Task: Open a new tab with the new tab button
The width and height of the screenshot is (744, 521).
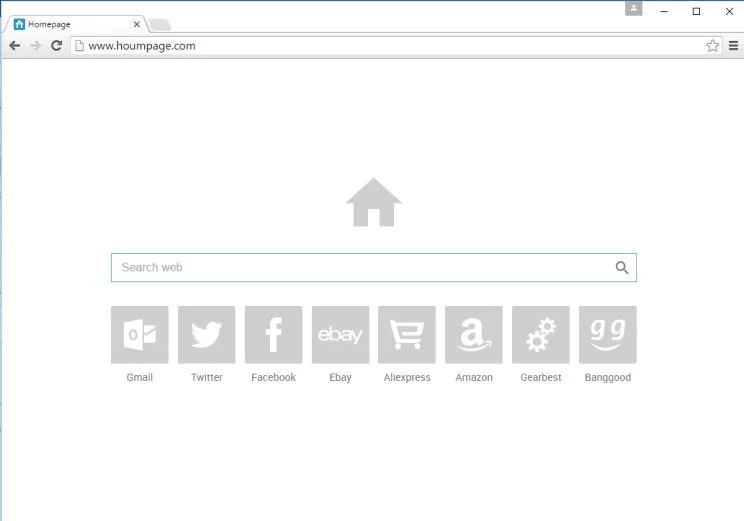Action: point(160,24)
